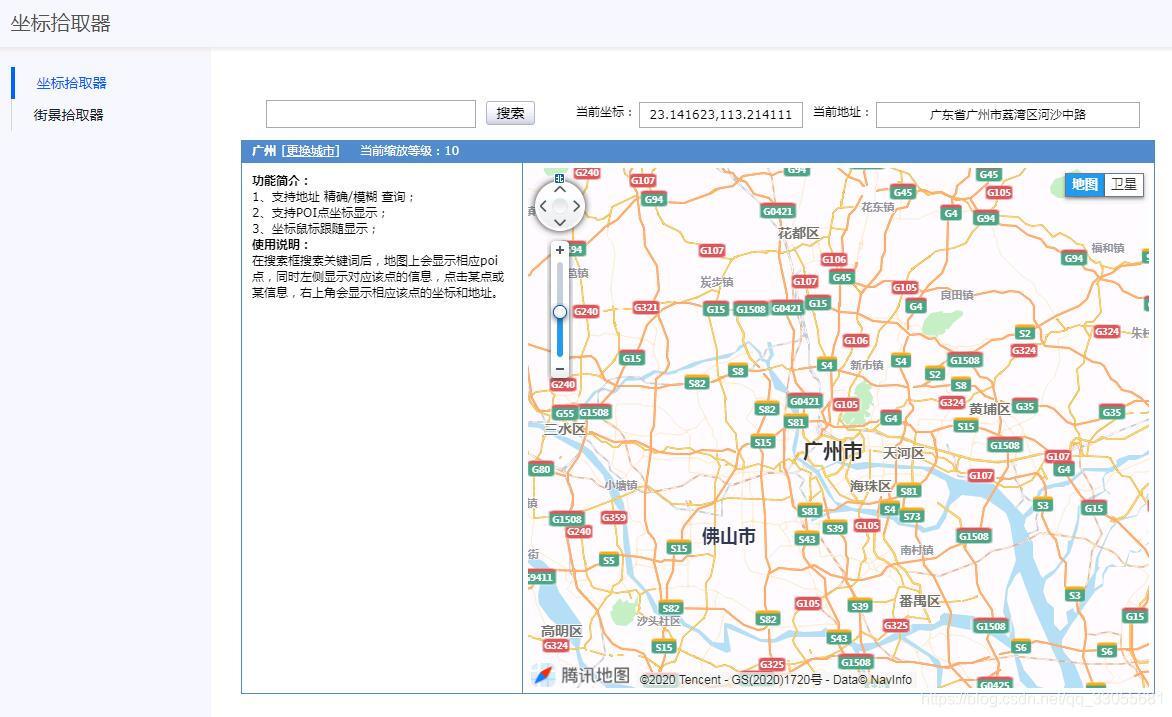Viewport: 1172px width, 717px height.
Task: Pan the map left with the arrow
Action: (543, 206)
